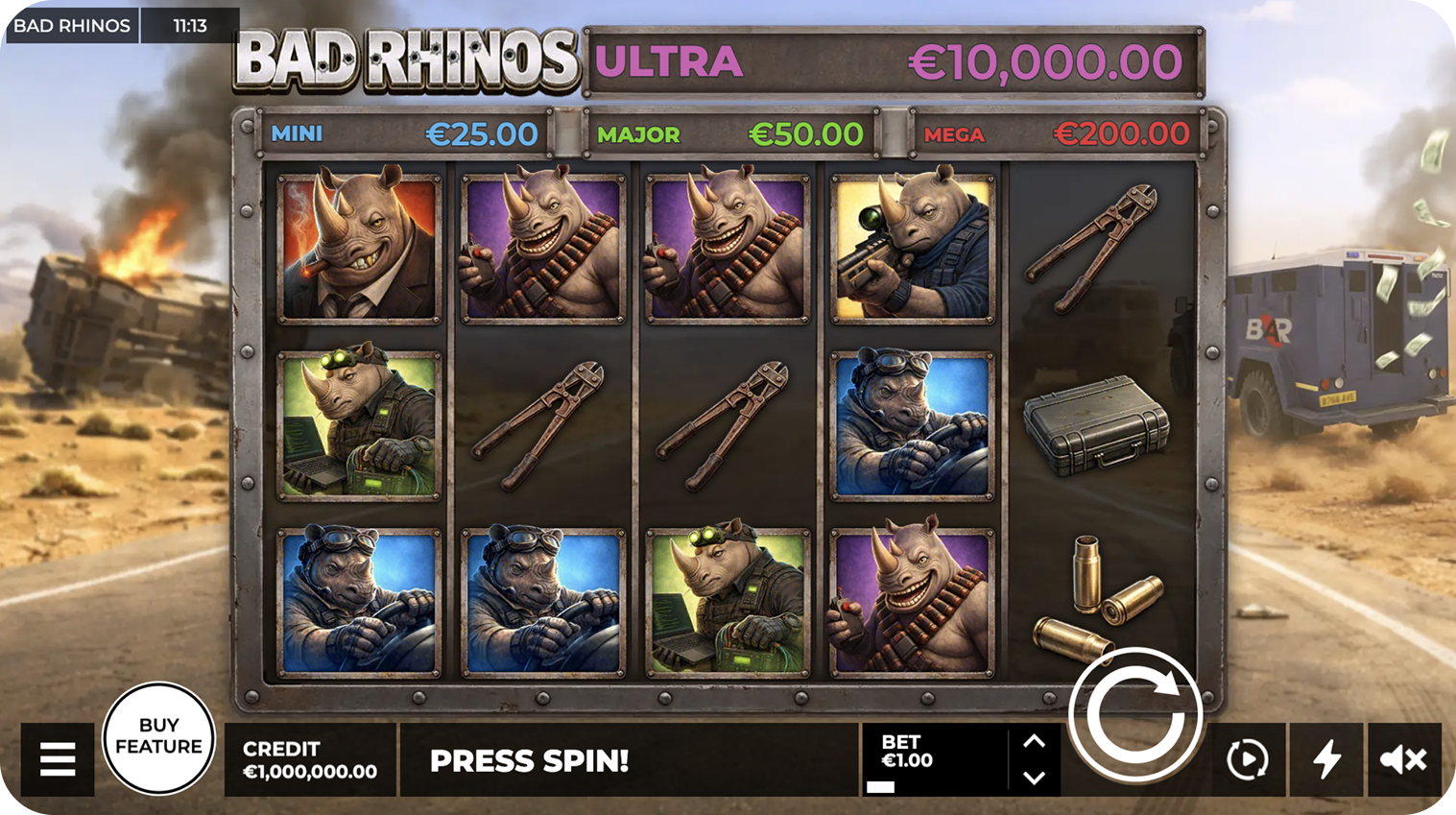Open the hamburger menu
This screenshot has height=815, width=1456.
[x=58, y=759]
